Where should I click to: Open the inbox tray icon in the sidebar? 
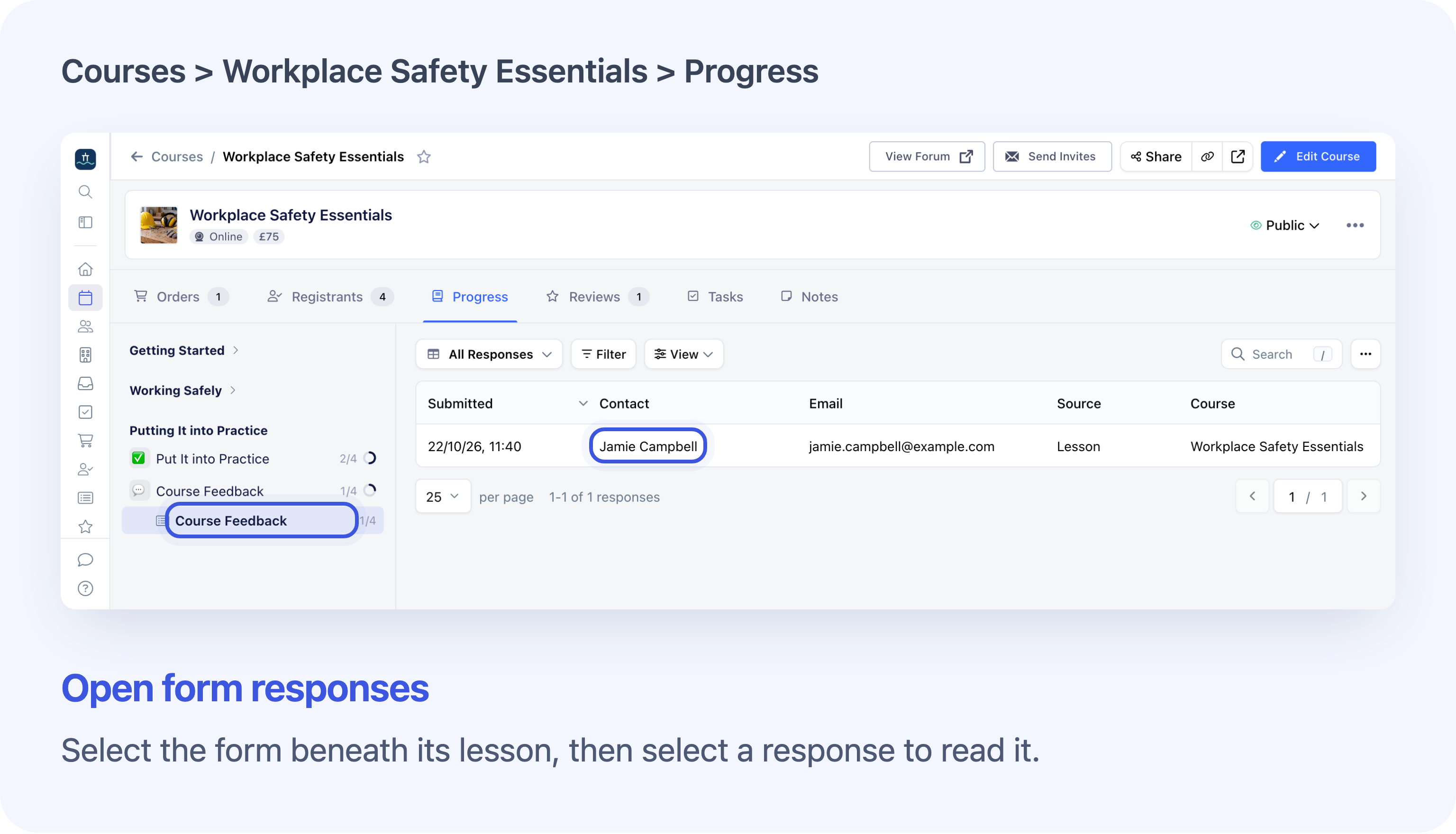coord(85,383)
